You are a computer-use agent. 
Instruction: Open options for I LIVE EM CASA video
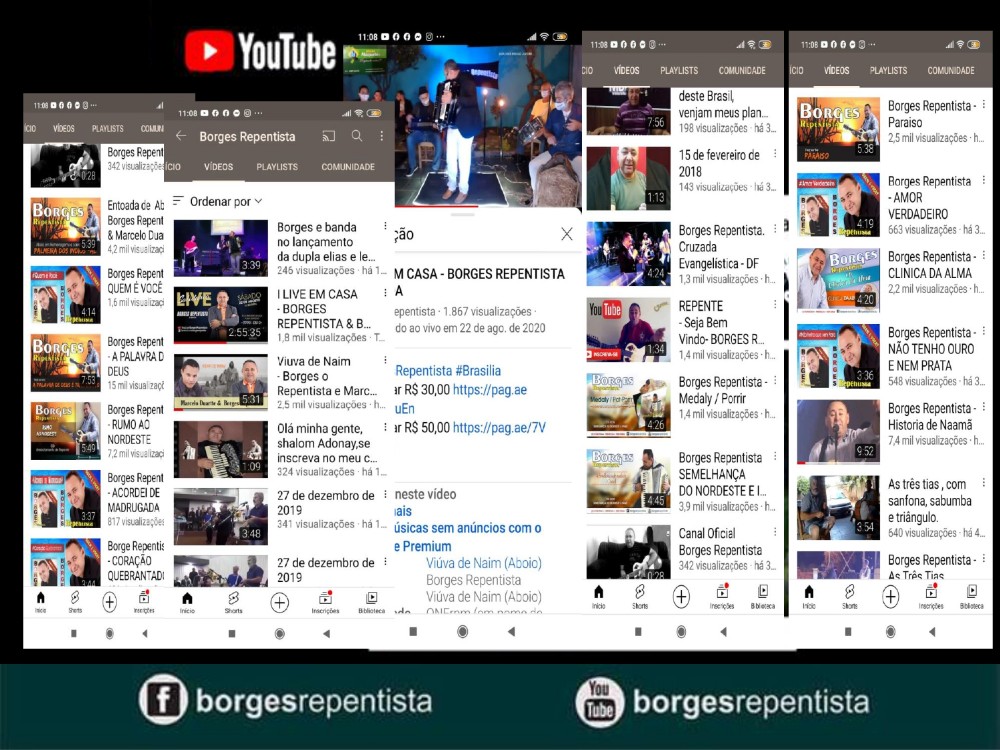(385, 293)
